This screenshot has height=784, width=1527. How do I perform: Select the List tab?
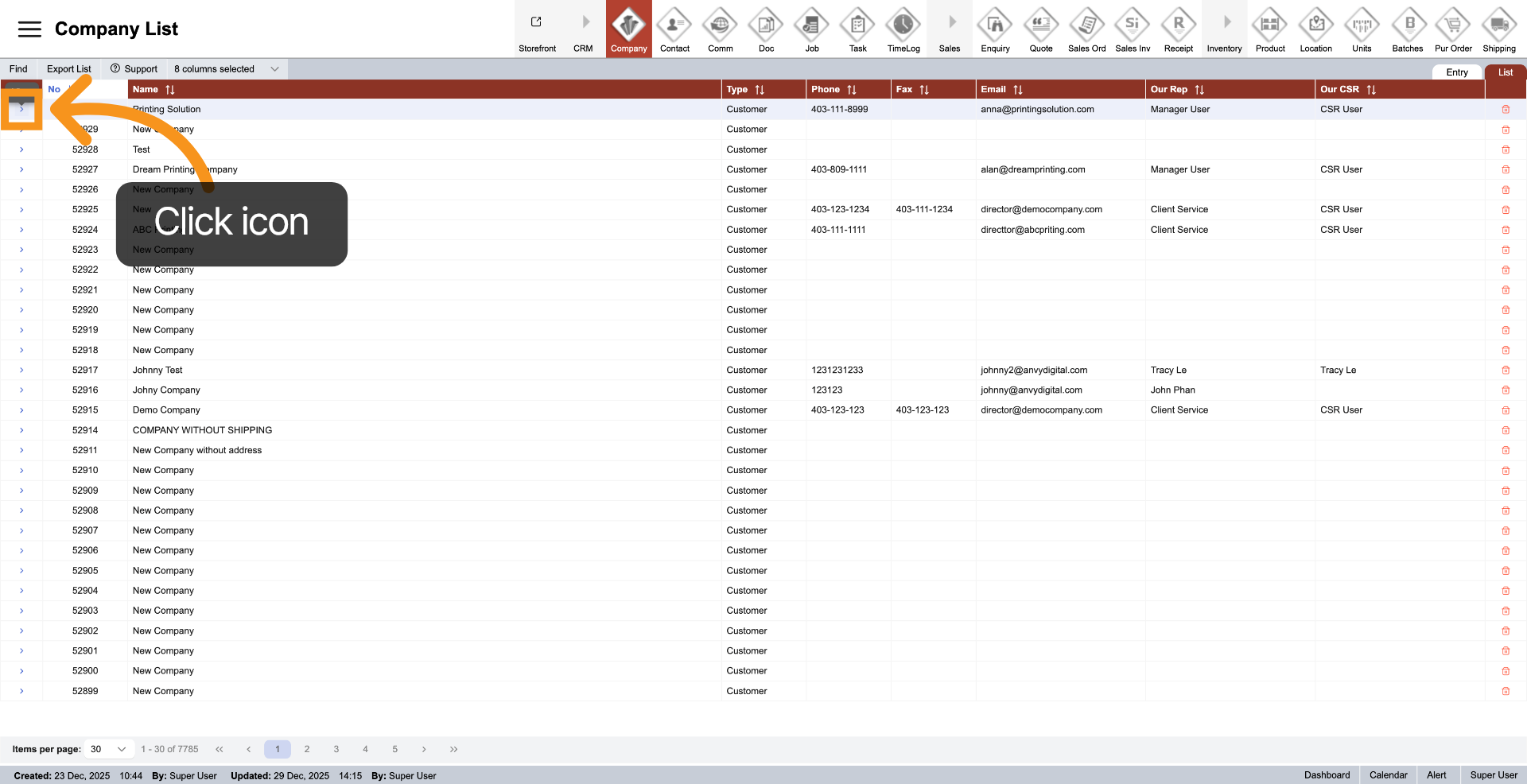click(x=1504, y=72)
